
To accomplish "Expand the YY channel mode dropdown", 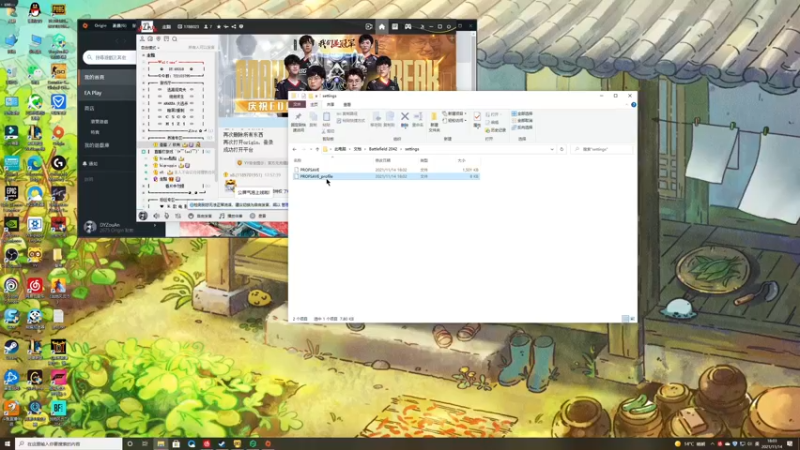I will (150, 47).
